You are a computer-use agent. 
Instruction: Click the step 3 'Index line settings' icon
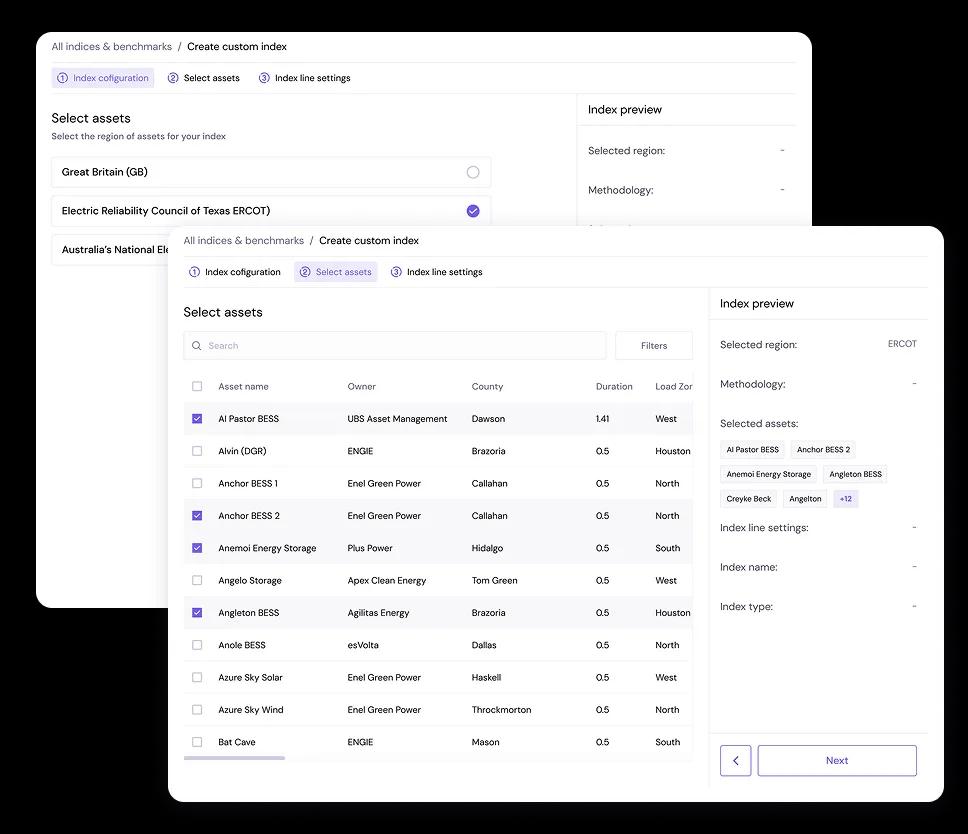[394, 271]
